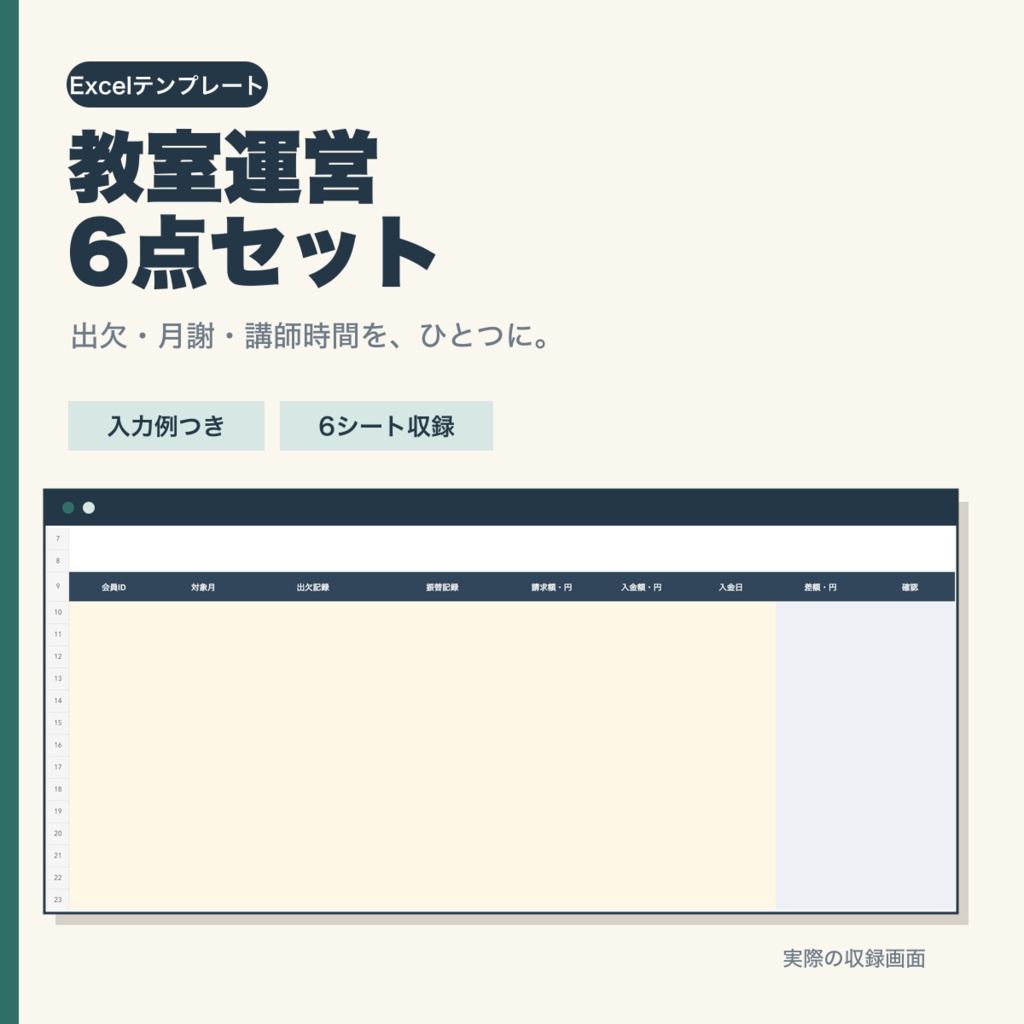Viewport: 1024px width, 1024px height.
Task: Select row number 14
Action: [58, 701]
